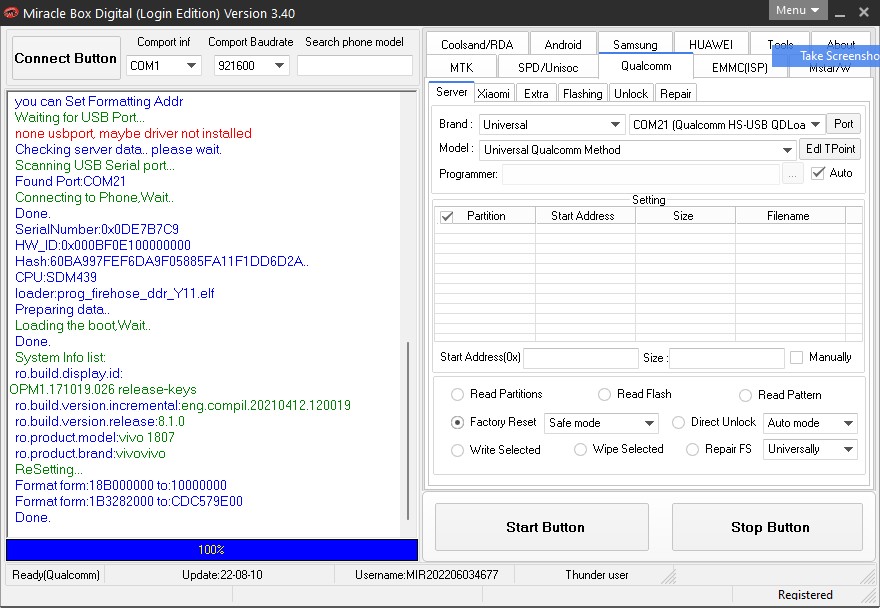The height and width of the screenshot is (608, 880).
Task: Click the Update:22-08-10 status entry
Action: click(222, 575)
